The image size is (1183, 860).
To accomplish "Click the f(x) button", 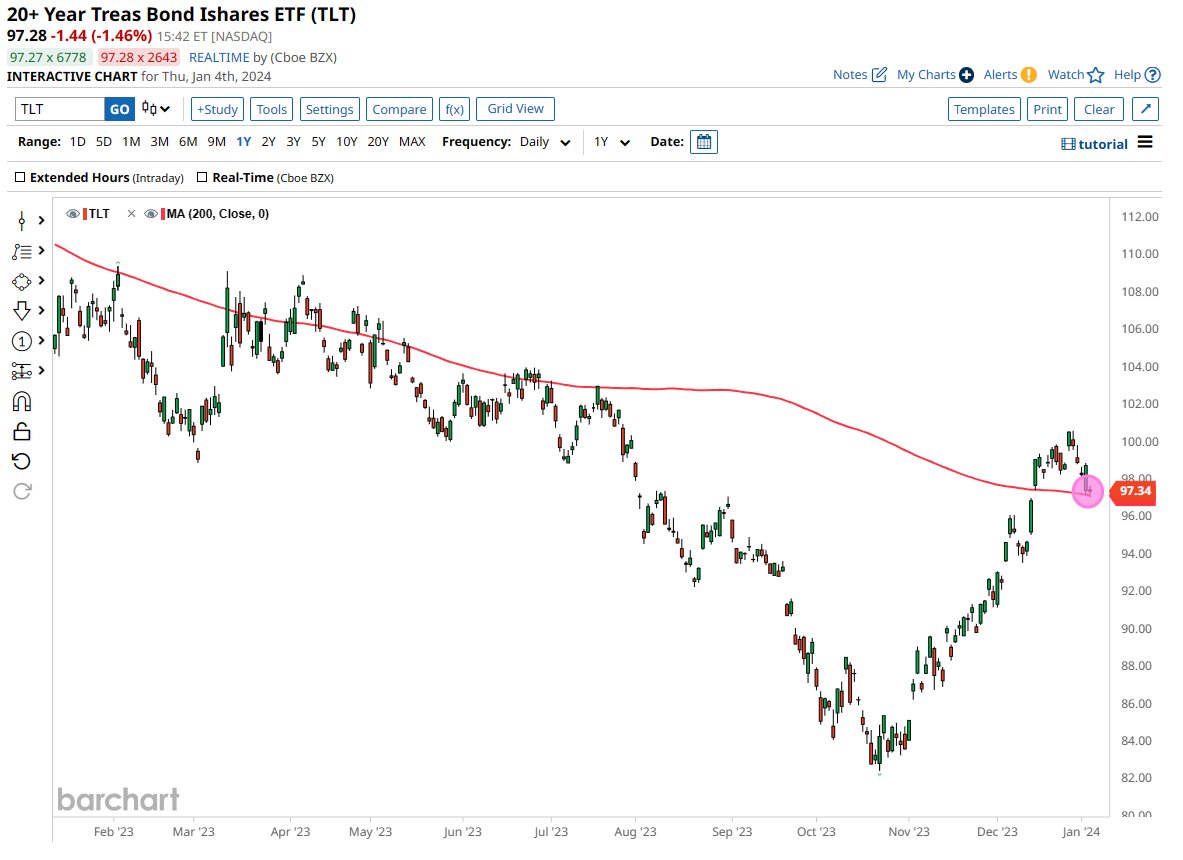I will click(x=454, y=109).
